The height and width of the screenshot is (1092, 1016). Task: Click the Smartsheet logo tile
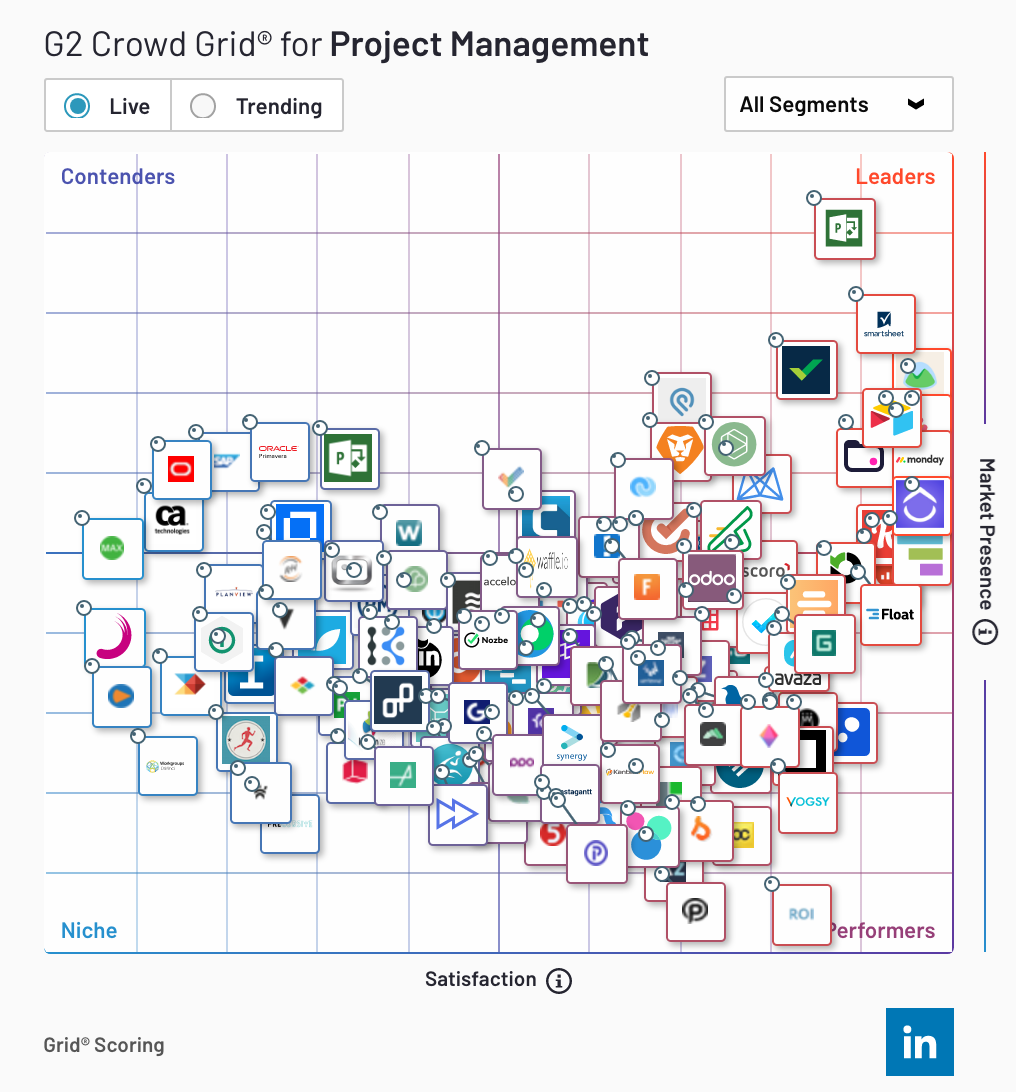tap(885, 324)
